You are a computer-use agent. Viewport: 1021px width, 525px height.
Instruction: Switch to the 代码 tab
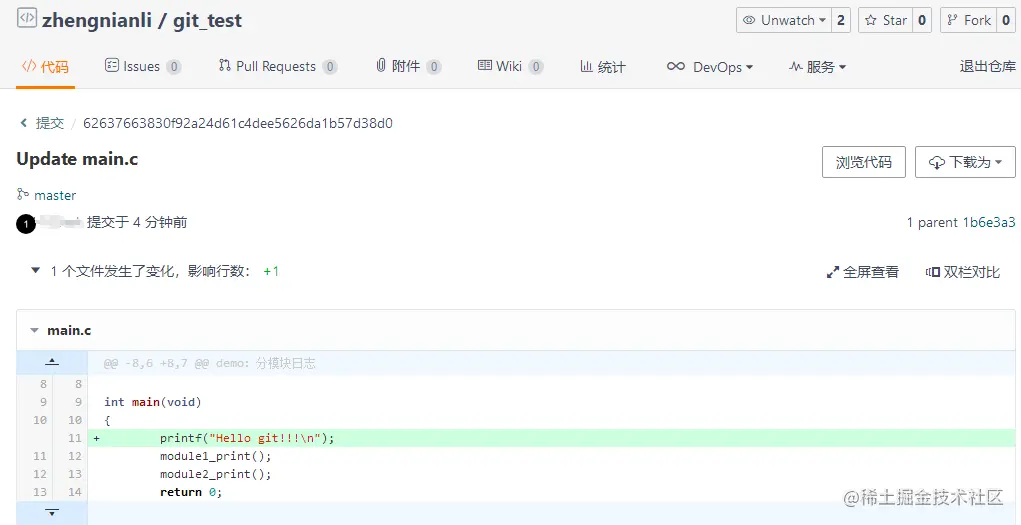[x=45, y=66]
